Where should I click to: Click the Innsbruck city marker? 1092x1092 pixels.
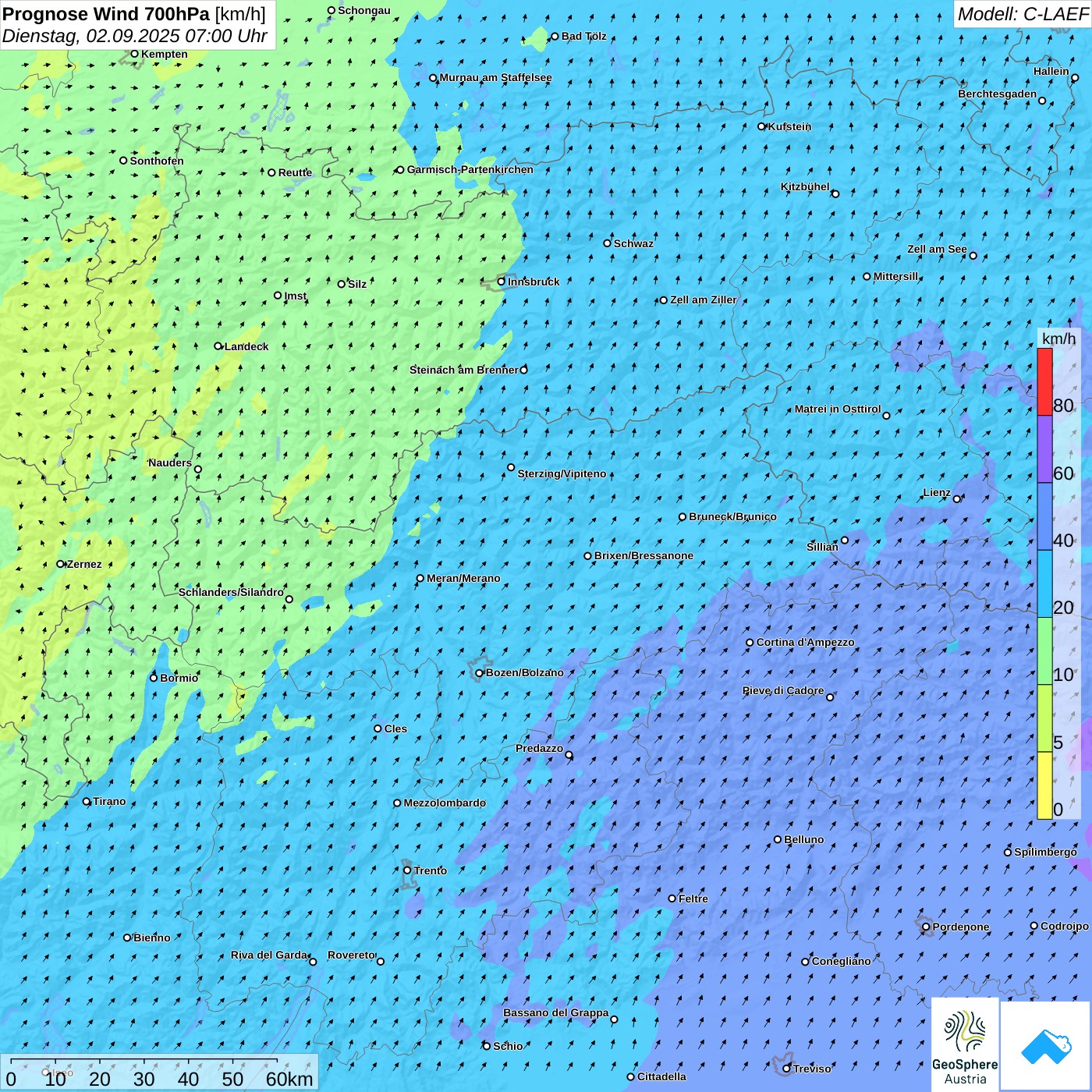point(502,282)
